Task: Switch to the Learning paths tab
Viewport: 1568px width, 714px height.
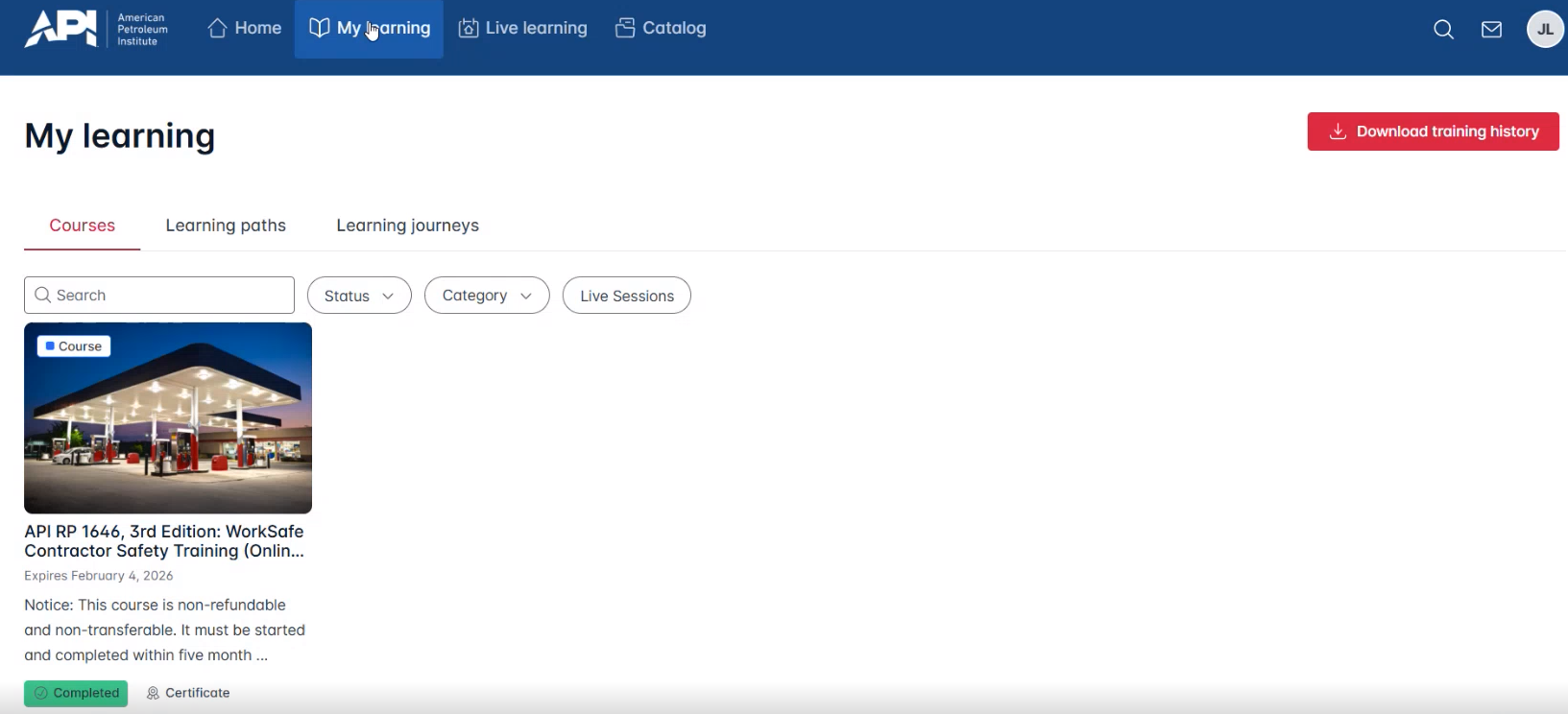Action: tap(226, 226)
